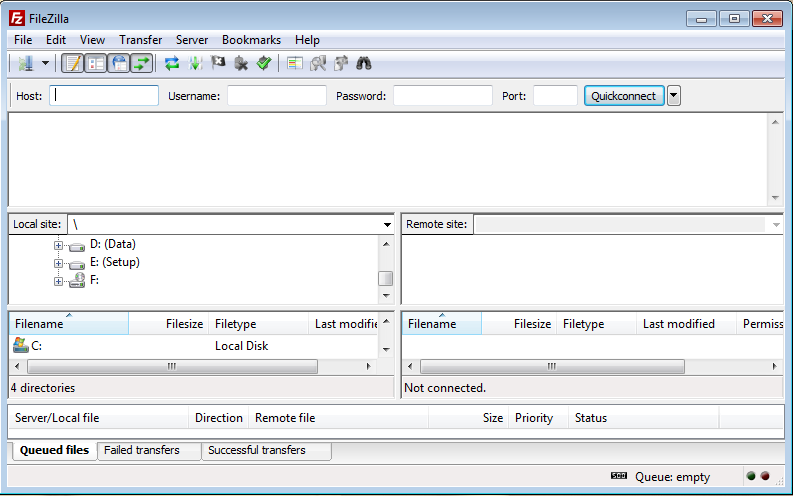
Task: Click remote file list horizontal scrollbar
Action: [552, 367]
